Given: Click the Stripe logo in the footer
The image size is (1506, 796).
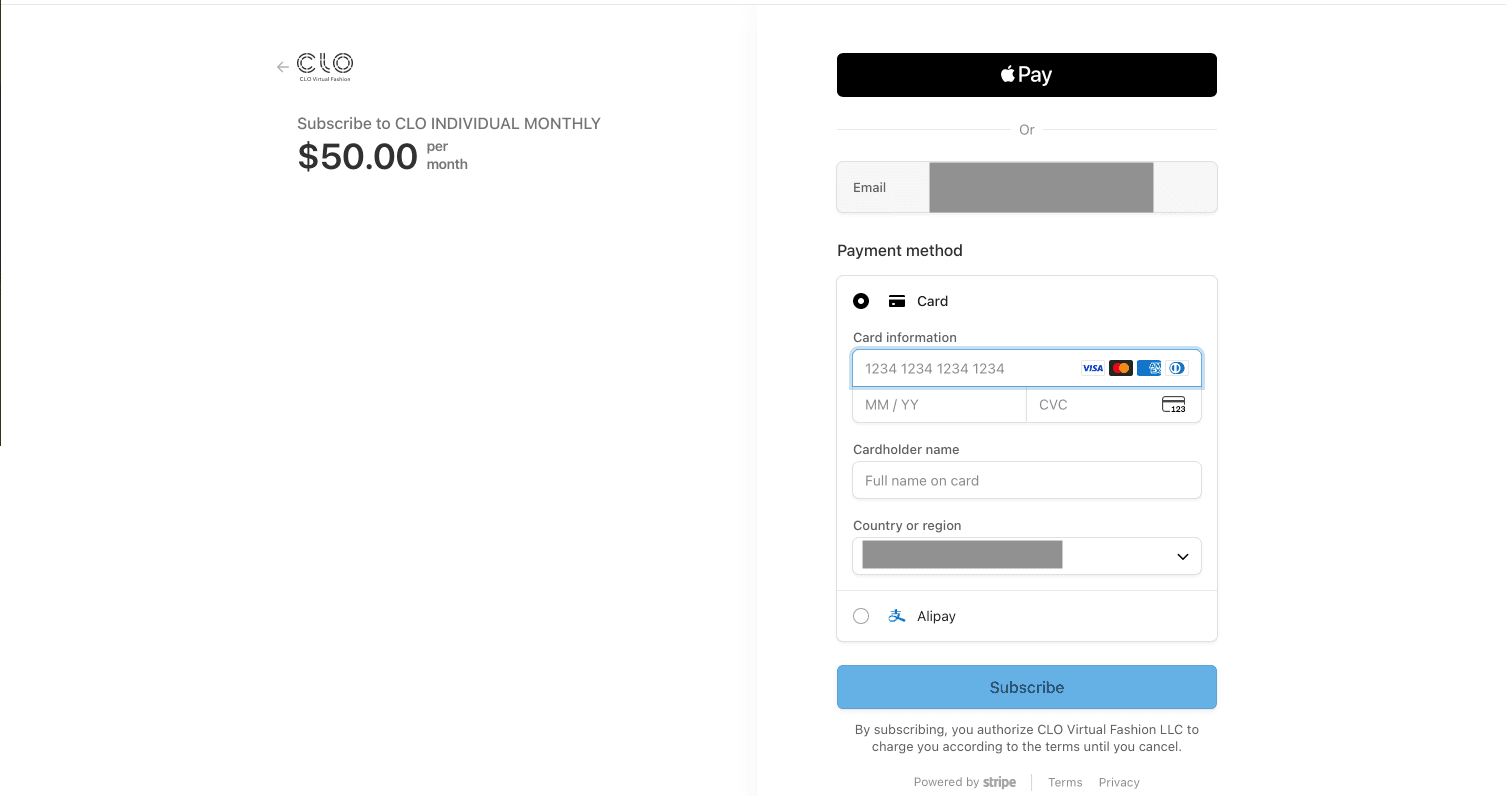Looking at the screenshot, I should (999, 782).
